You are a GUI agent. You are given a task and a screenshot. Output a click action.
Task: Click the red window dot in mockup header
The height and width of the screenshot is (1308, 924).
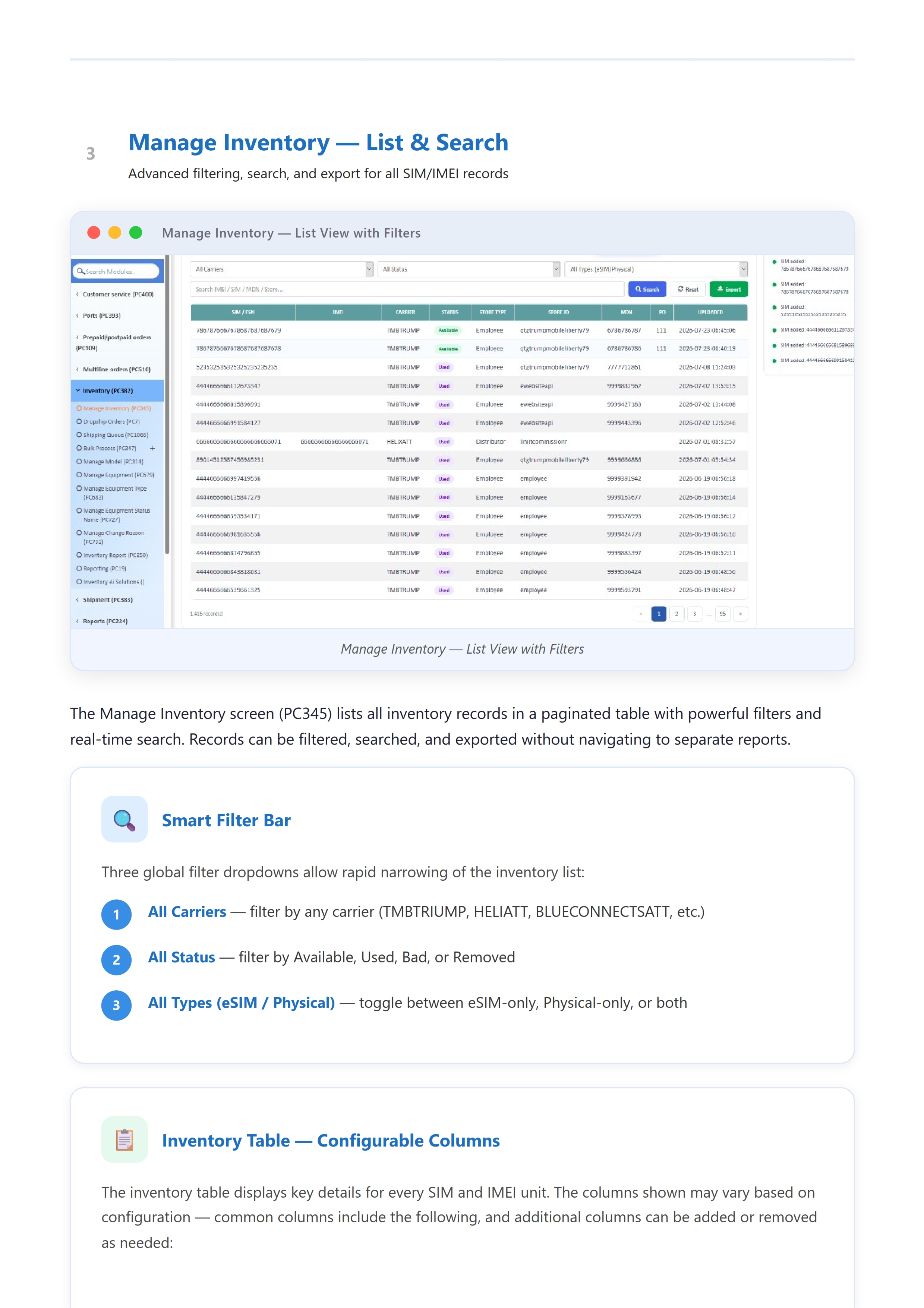tap(94, 232)
